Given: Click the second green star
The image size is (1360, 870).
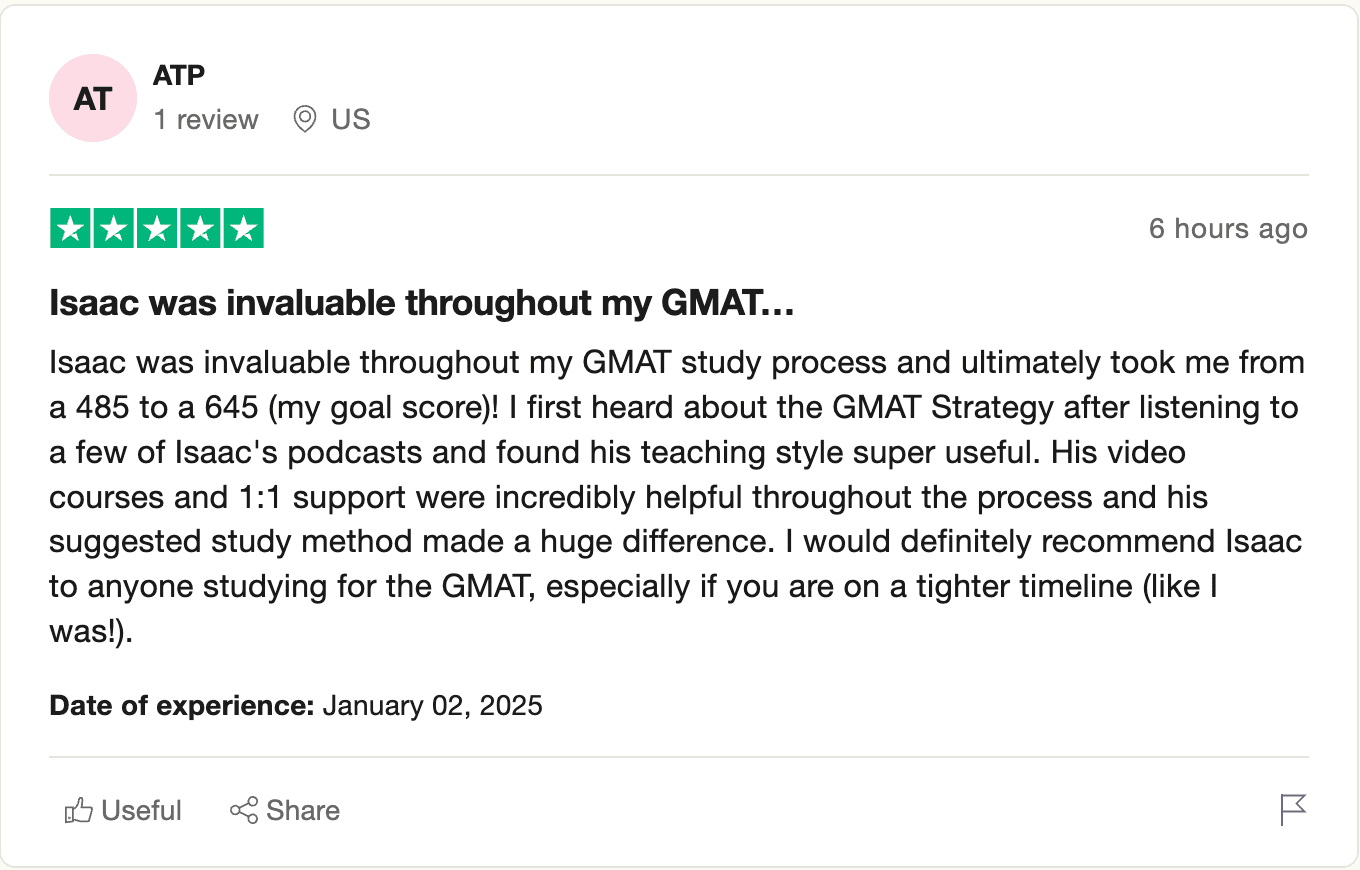Looking at the screenshot, I should click(113, 229).
